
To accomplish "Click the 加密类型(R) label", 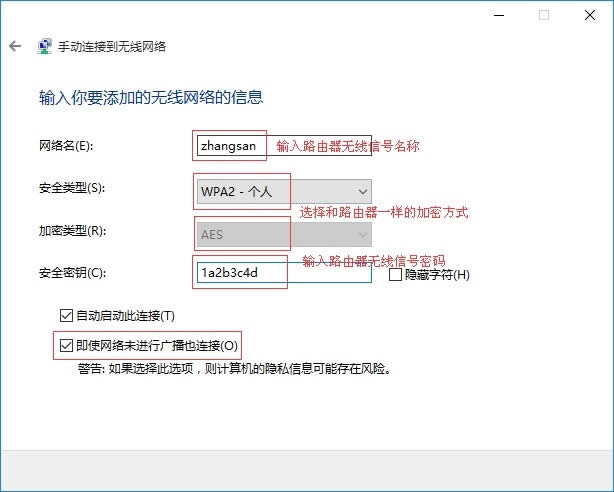I will pyautogui.click(x=69, y=230).
